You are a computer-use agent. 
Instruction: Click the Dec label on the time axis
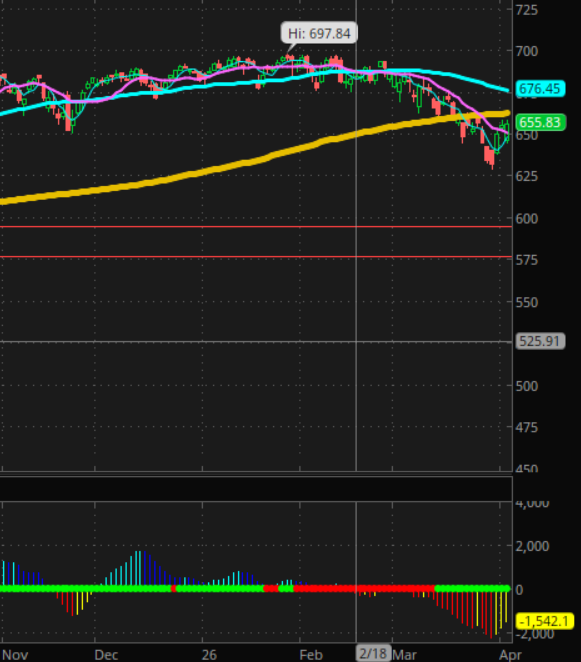[x=106, y=655]
